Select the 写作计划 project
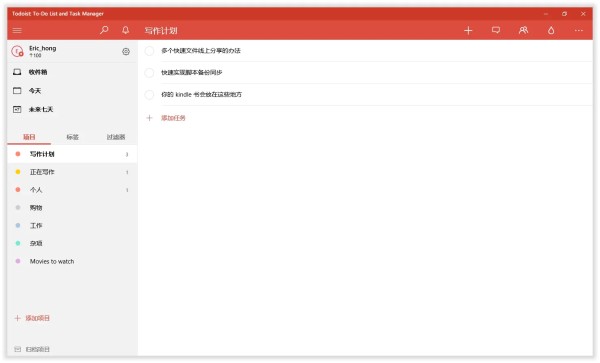The image size is (600, 363). click(x=72, y=154)
